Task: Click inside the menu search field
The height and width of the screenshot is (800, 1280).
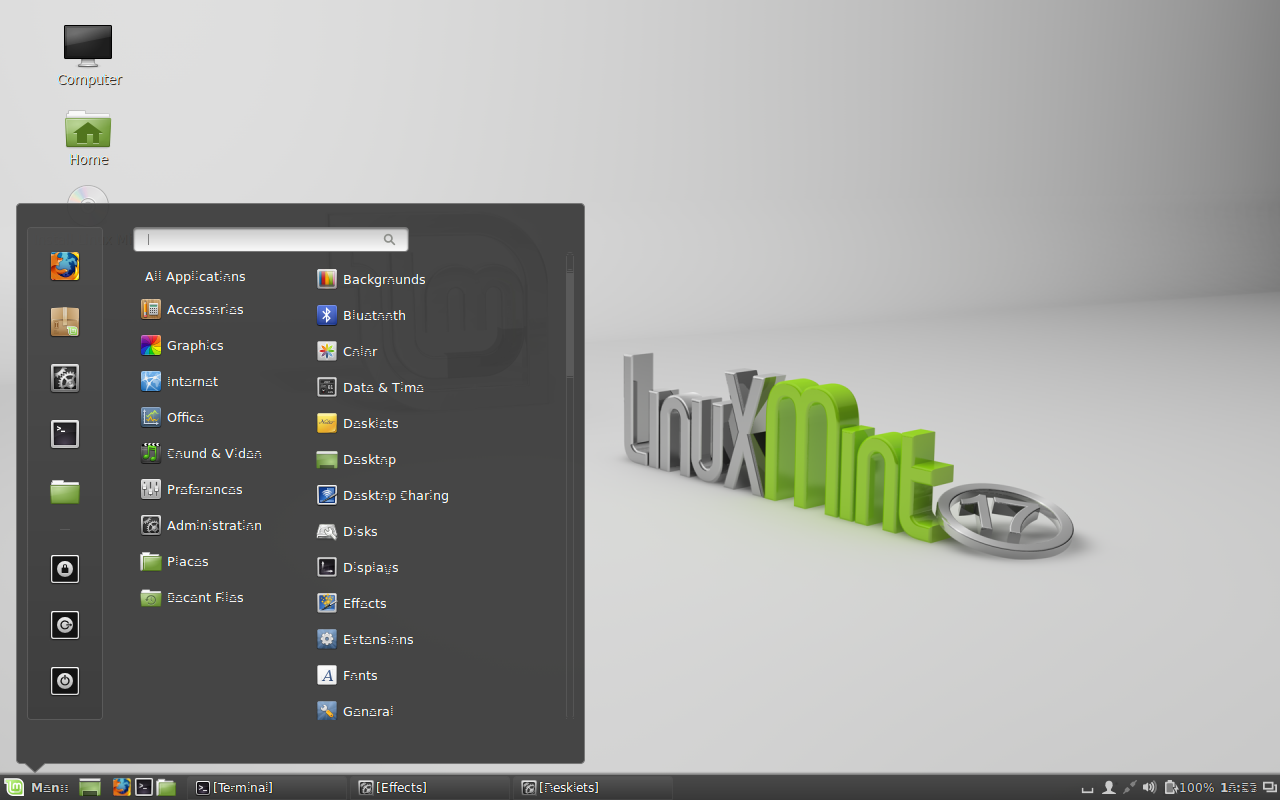Action: (271, 239)
